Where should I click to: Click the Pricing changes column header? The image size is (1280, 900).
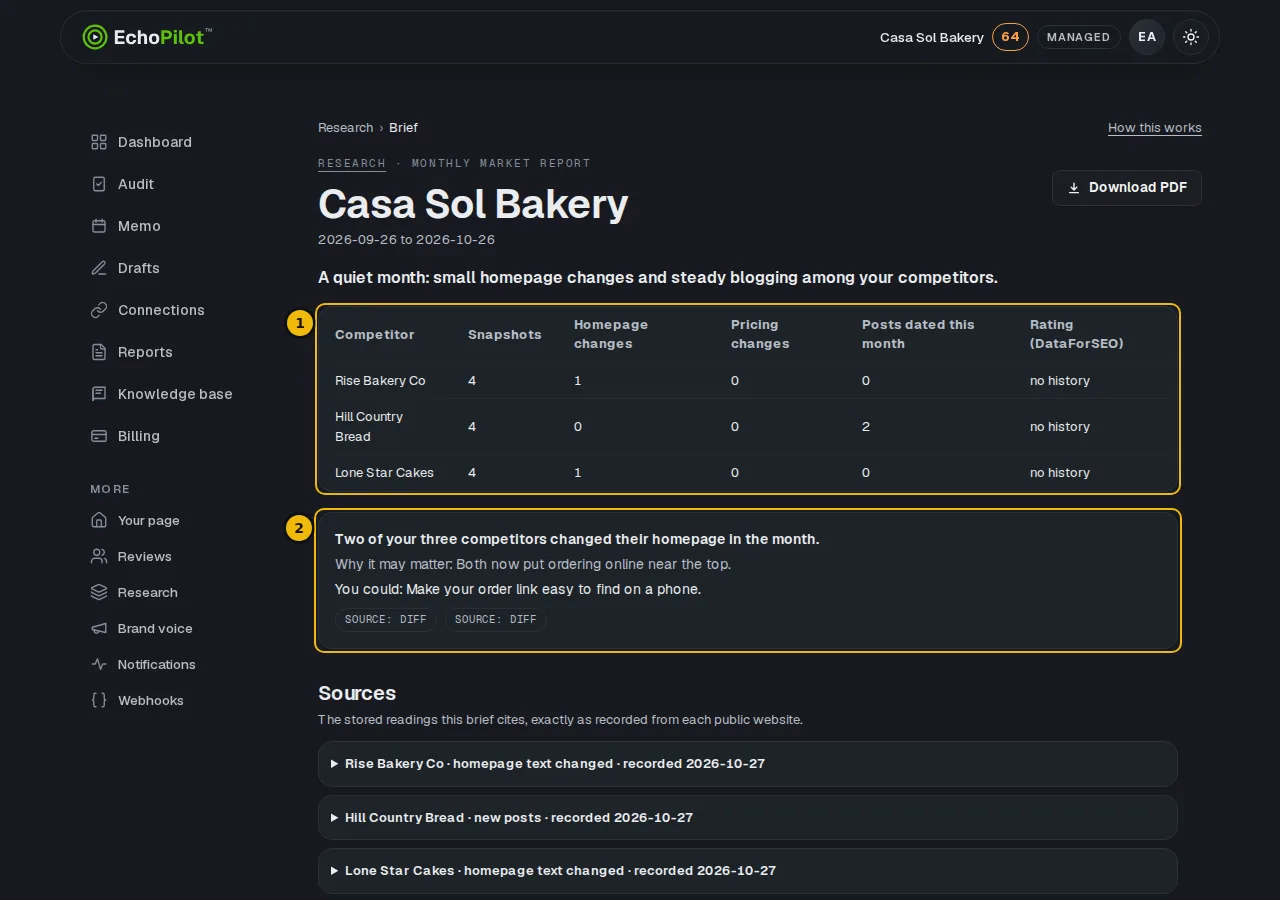760,334
